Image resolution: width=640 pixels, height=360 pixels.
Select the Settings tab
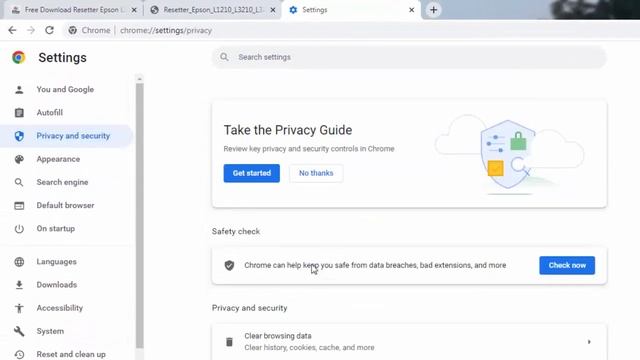[351, 10]
